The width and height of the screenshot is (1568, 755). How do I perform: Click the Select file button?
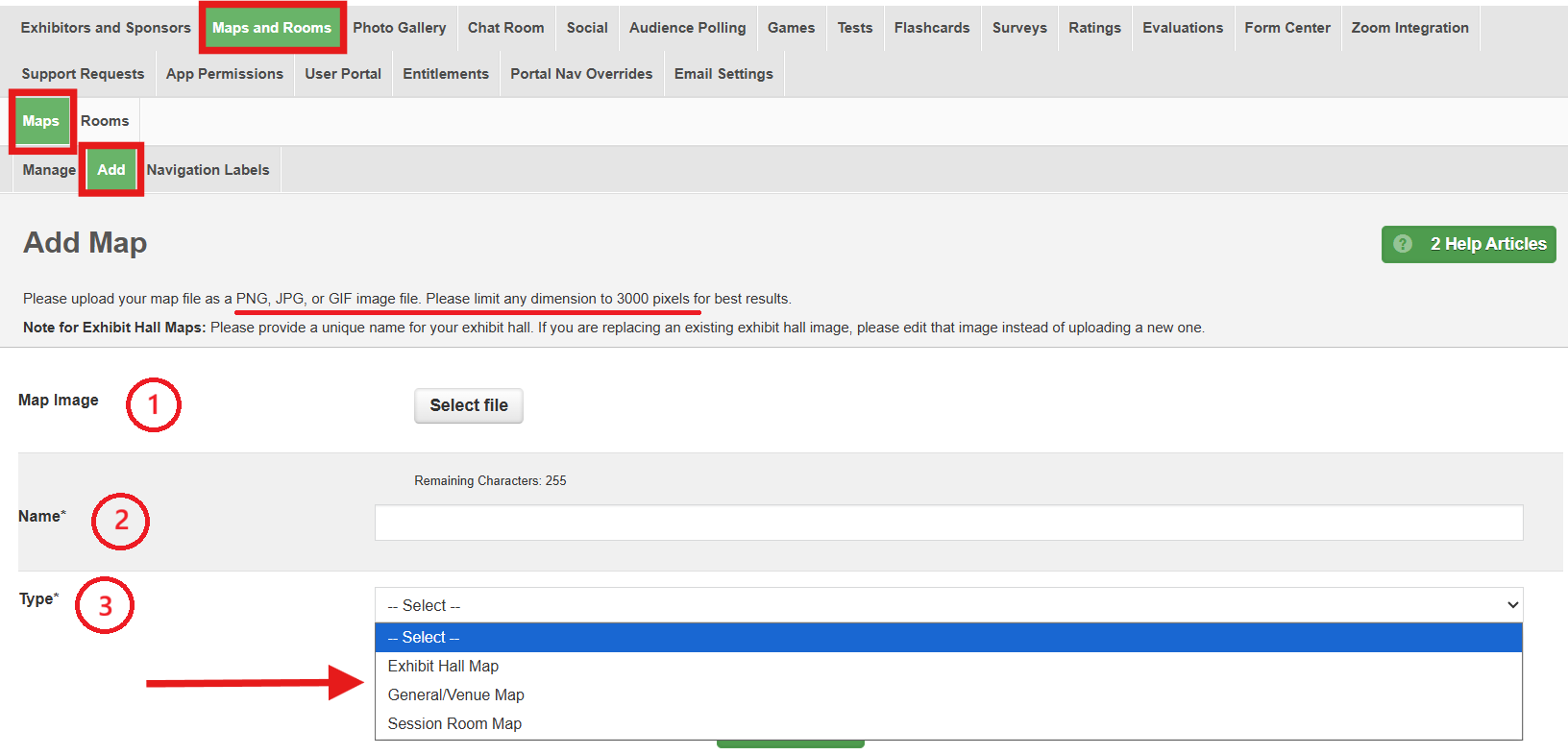(x=469, y=405)
